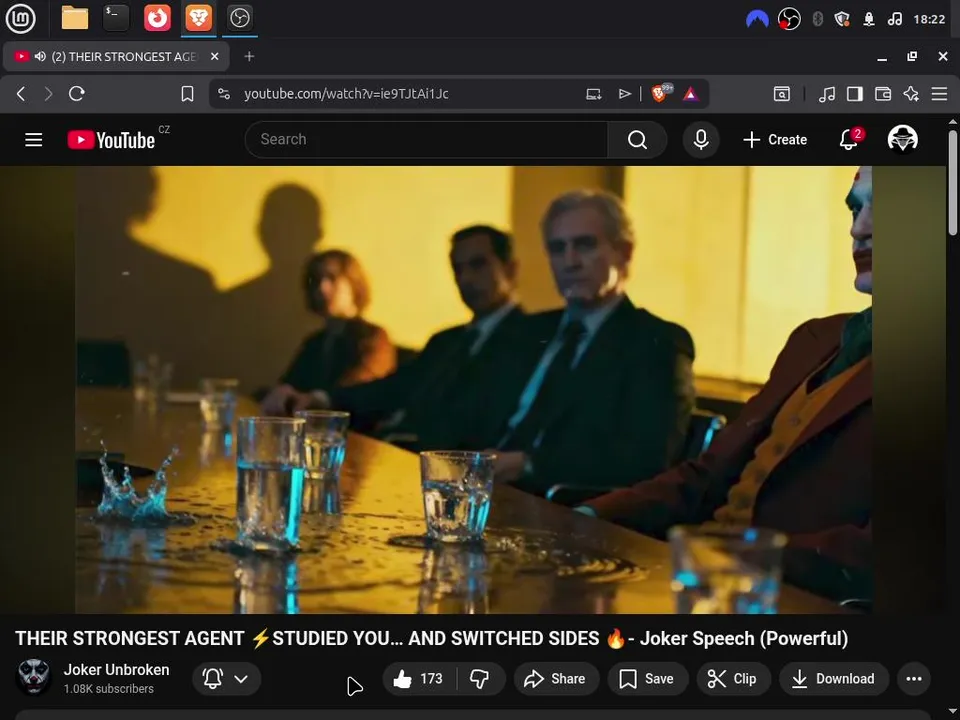960x720 pixels.
Task: Open YouTube notifications bell
Action: point(849,140)
